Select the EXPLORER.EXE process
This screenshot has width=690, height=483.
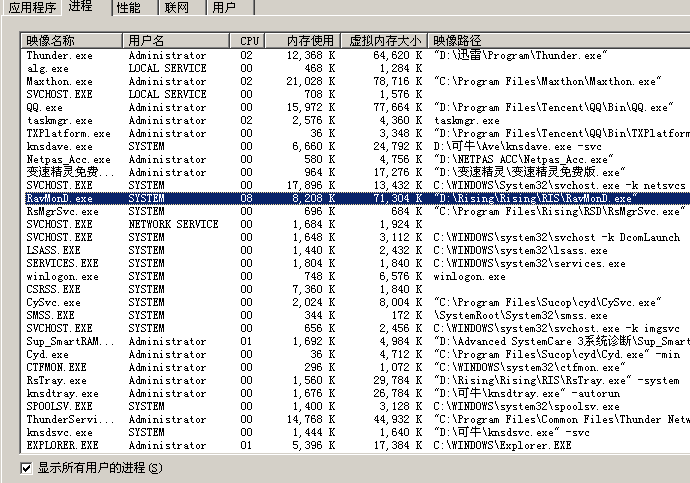(356, 445)
